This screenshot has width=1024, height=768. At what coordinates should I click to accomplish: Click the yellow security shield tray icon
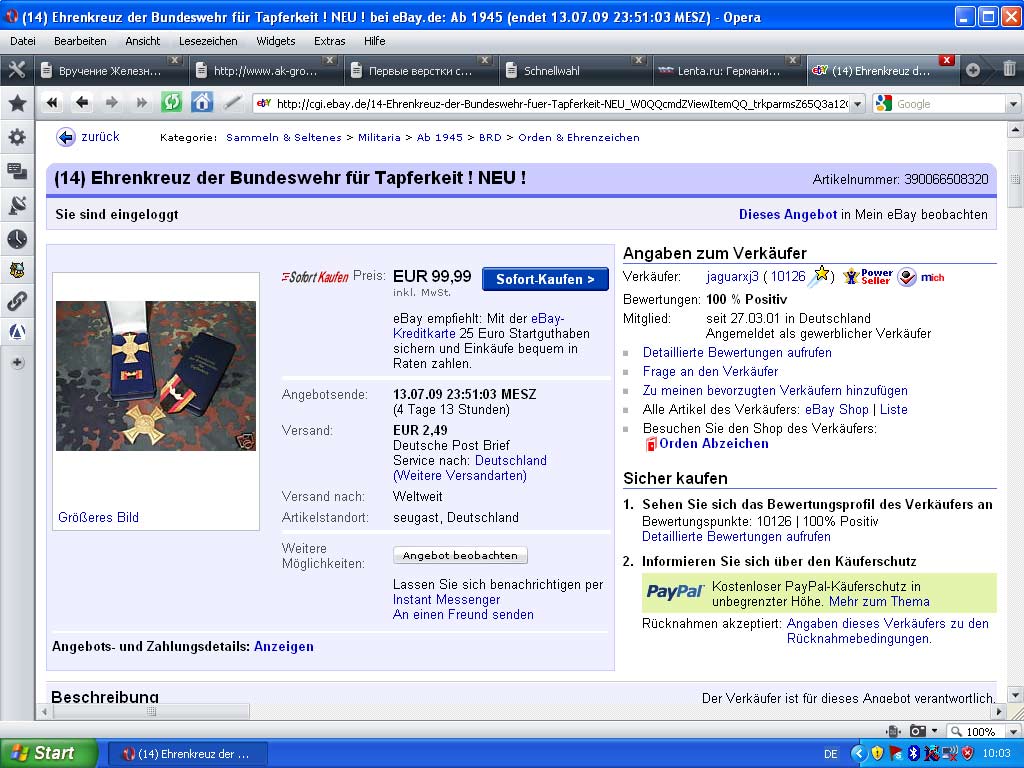click(x=878, y=753)
